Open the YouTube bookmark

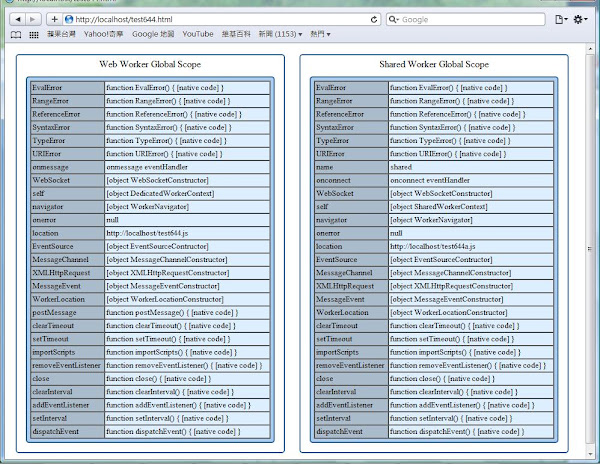pyautogui.click(x=198, y=34)
